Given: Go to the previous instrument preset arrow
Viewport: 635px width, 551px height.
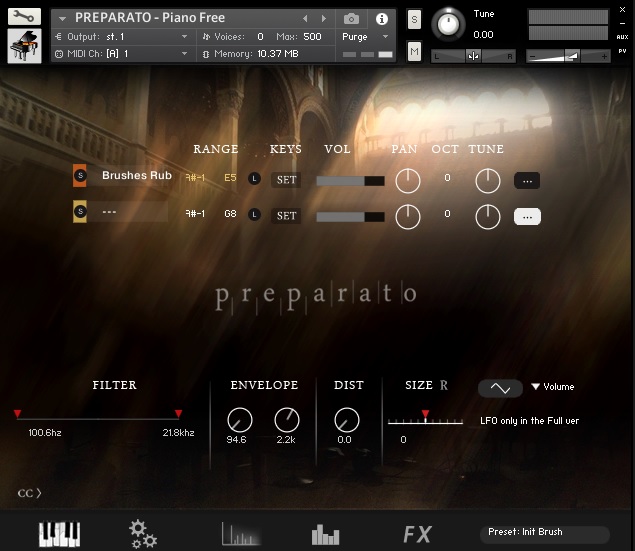Looking at the screenshot, I should (x=305, y=18).
